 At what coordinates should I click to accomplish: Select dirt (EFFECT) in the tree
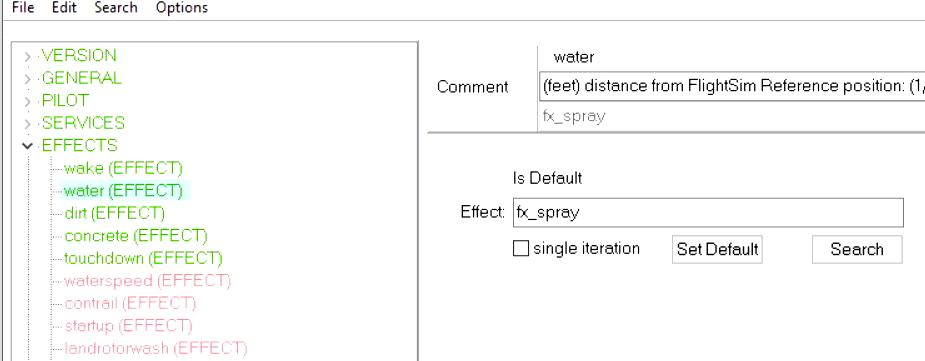tap(114, 213)
